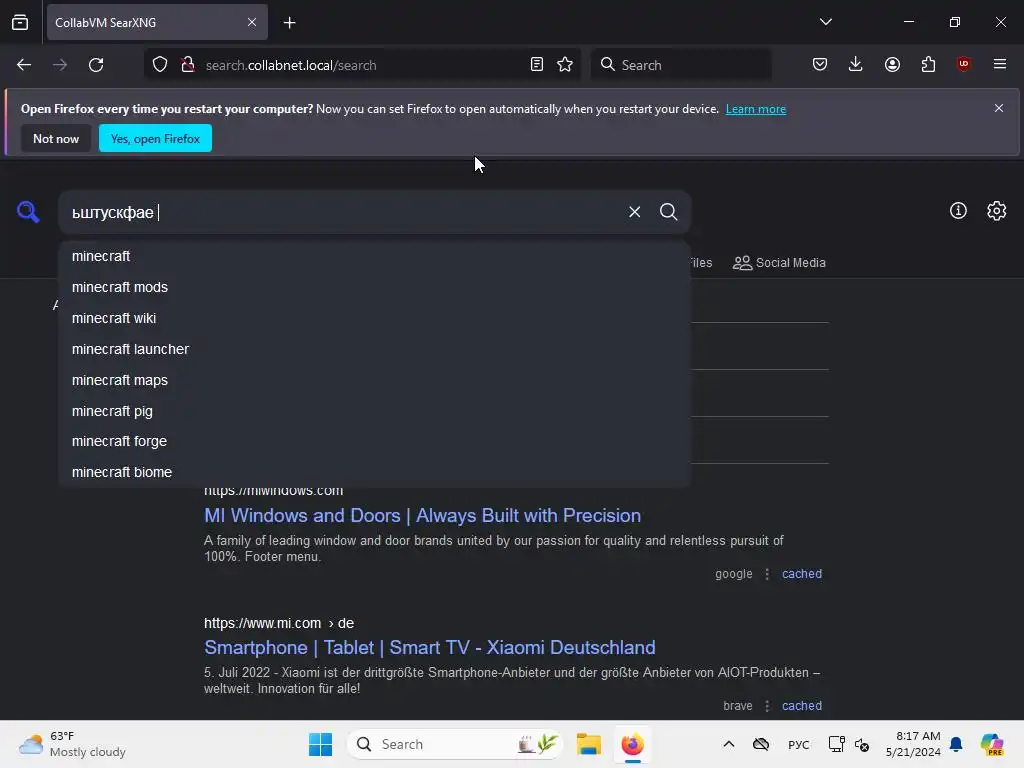Expand the list all tabs chevron
The height and width of the screenshot is (768, 1024).
tap(825, 22)
